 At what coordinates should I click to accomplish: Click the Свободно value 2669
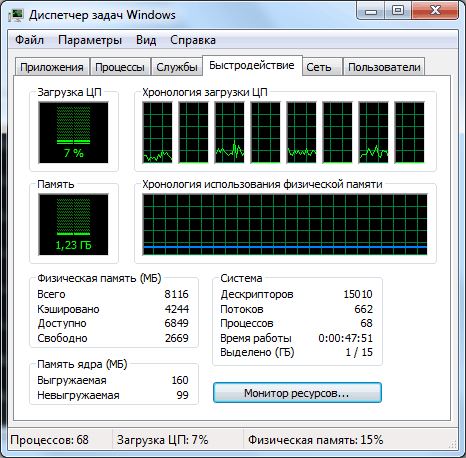[177, 338]
